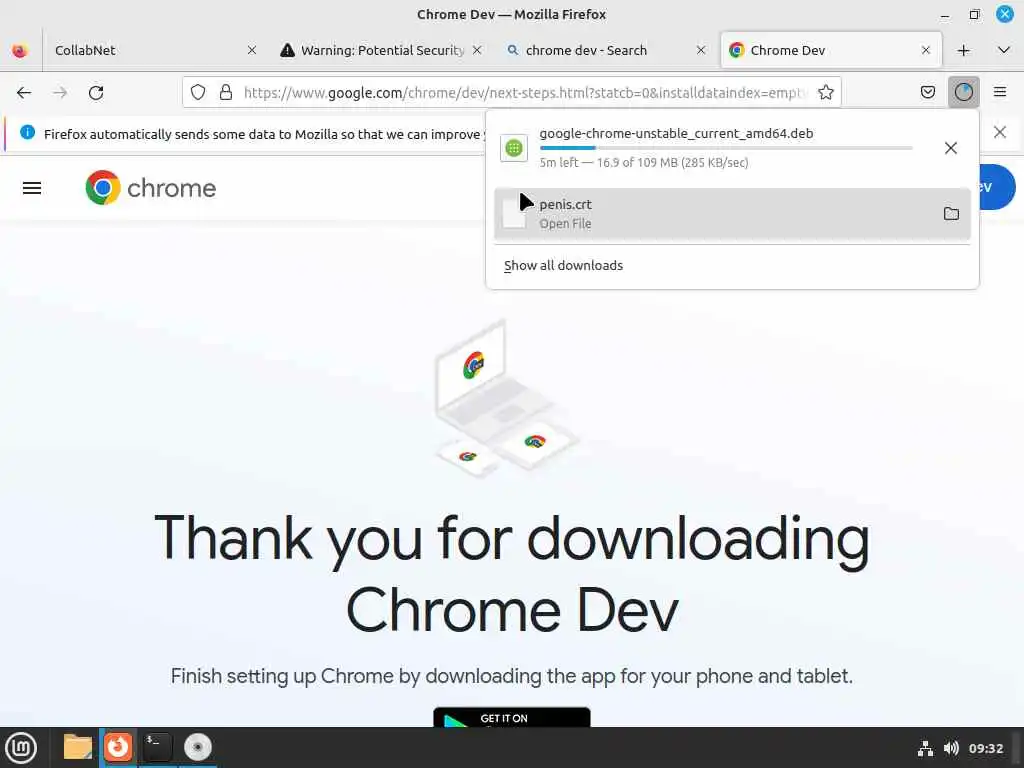
Task: Open tracking protection shield icon
Action: point(198,93)
